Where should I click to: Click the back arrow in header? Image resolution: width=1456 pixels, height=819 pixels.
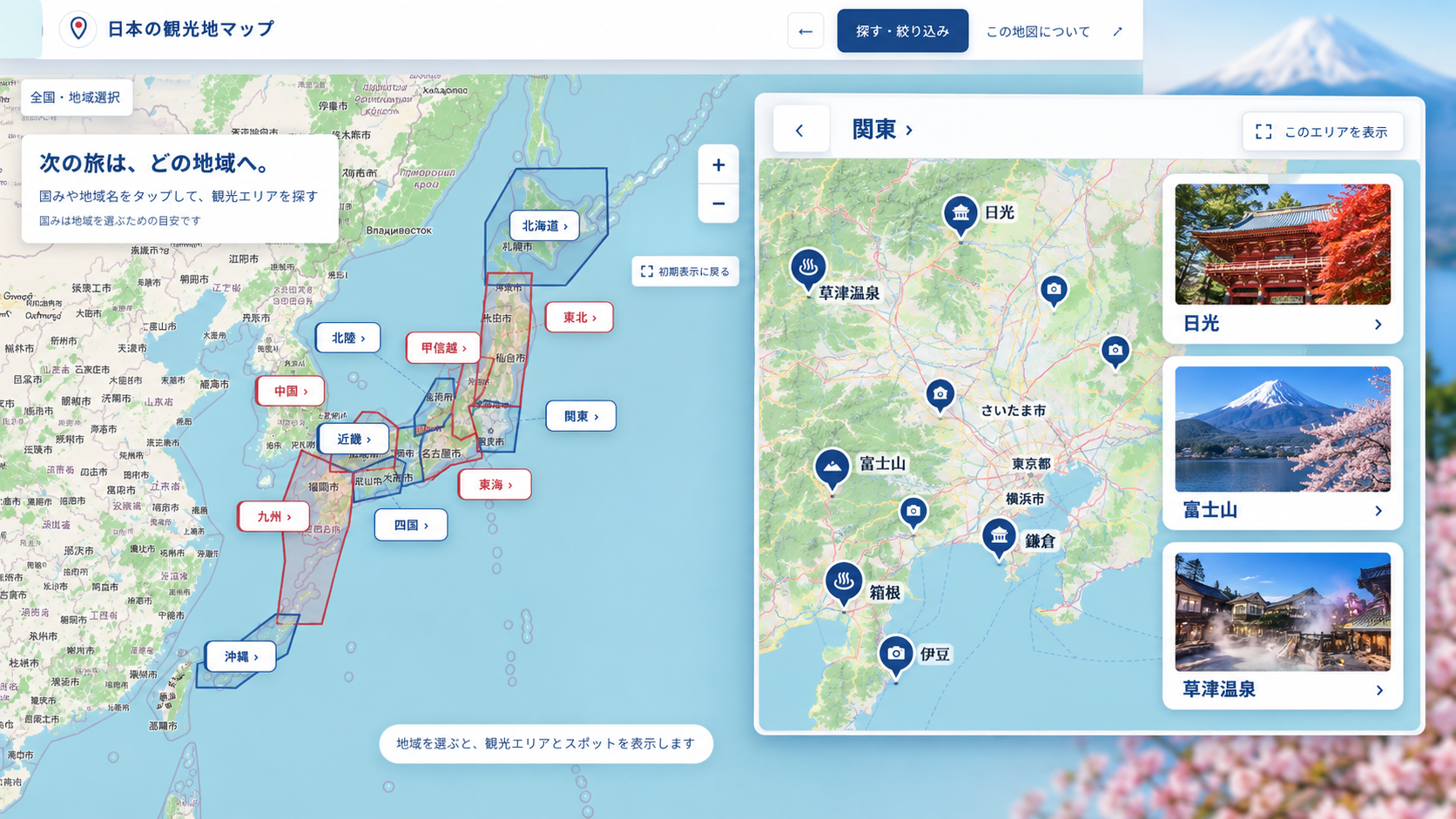point(806,31)
